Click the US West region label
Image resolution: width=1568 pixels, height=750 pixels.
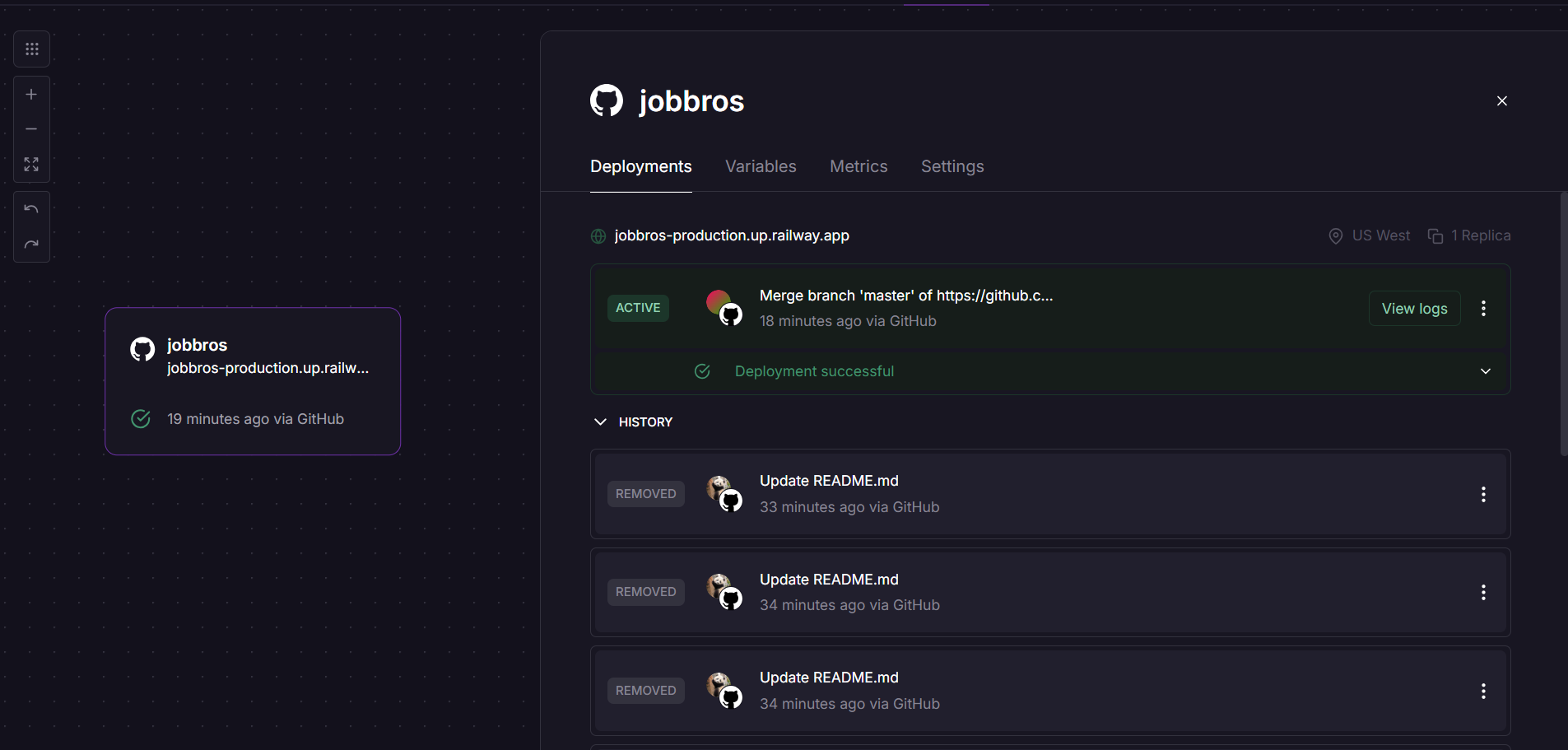(x=1381, y=235)
